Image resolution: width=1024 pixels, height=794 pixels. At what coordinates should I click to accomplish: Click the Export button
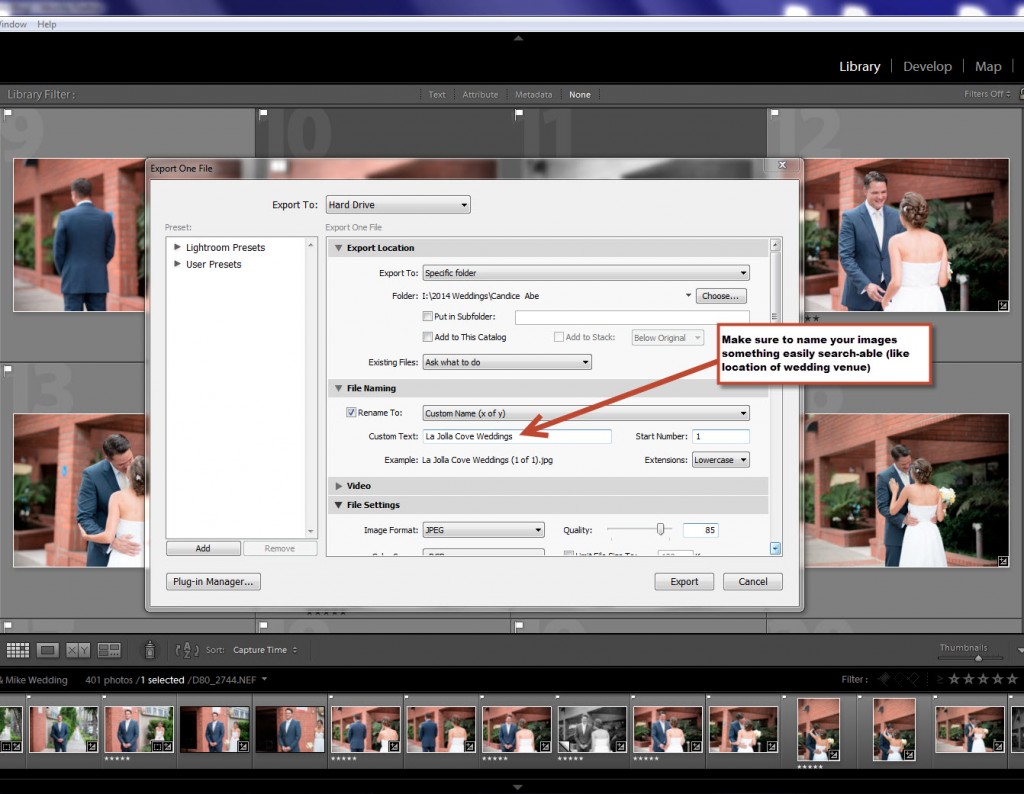(x=684, y=582)
